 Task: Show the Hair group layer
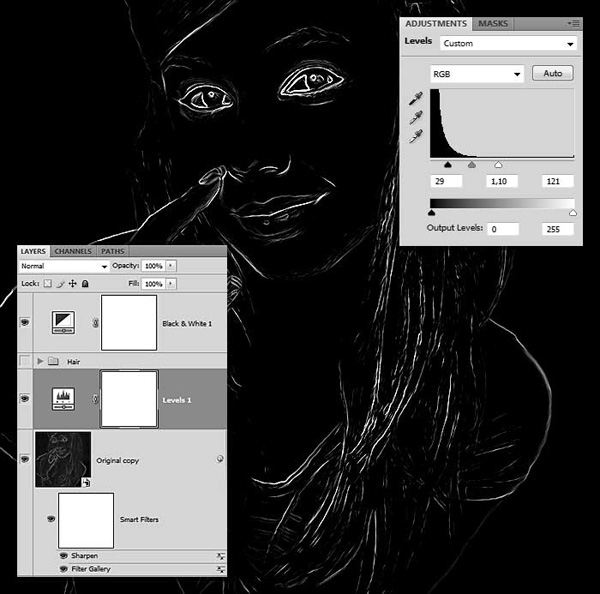tap(25, 361)
